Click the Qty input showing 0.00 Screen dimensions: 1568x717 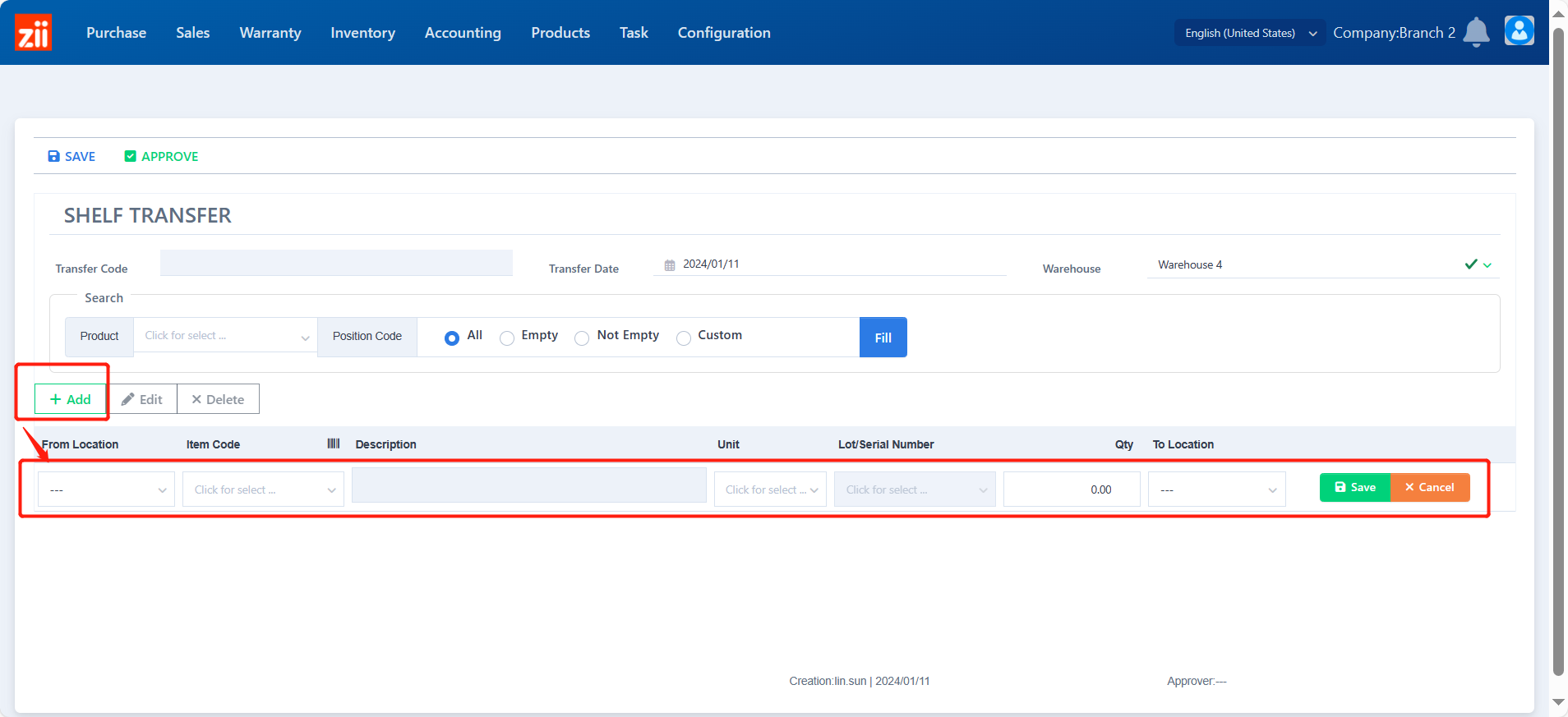[x=1072, y=489]
